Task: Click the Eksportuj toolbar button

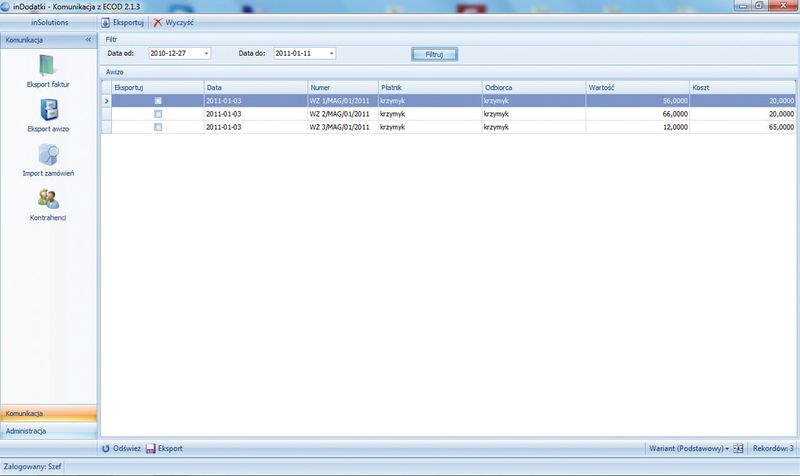Action: (x=122, y=22)
